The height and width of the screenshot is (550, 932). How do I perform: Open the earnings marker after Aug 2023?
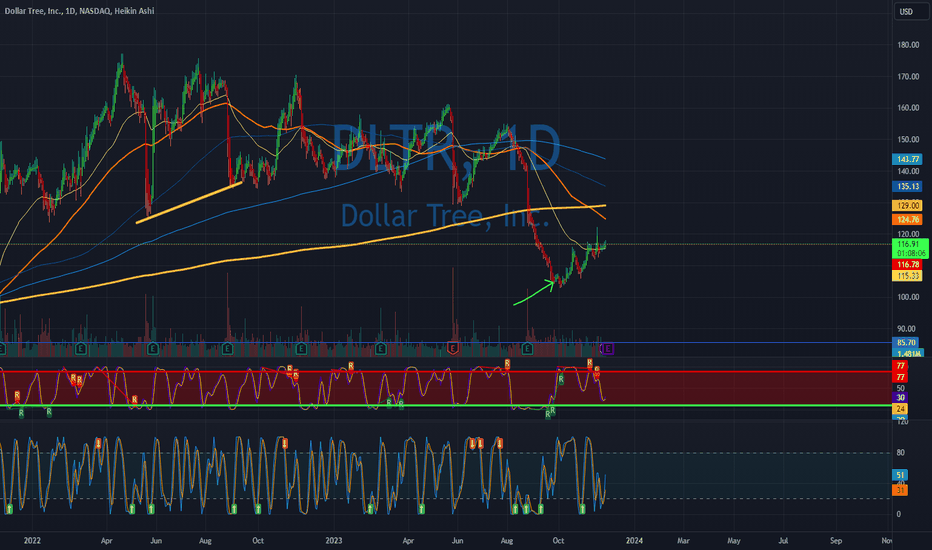coord(527,349)
